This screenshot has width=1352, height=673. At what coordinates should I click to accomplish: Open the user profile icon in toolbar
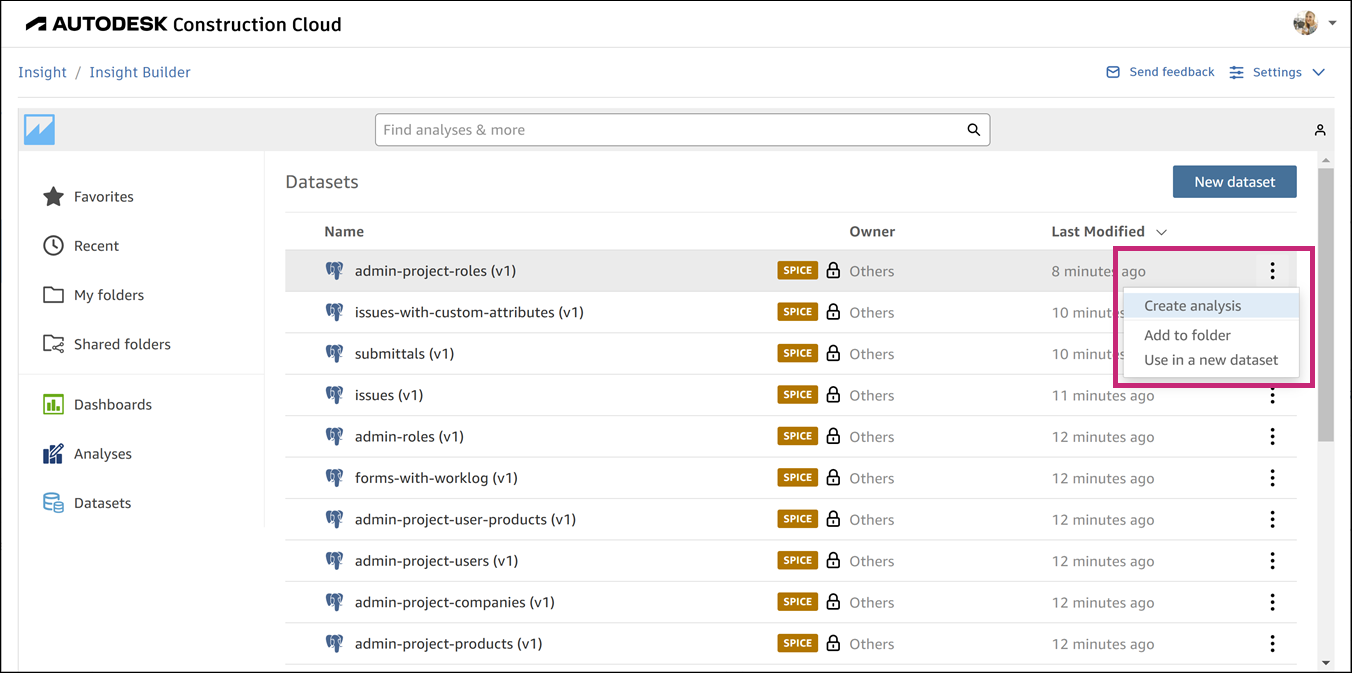click(x=1320, y=130)
